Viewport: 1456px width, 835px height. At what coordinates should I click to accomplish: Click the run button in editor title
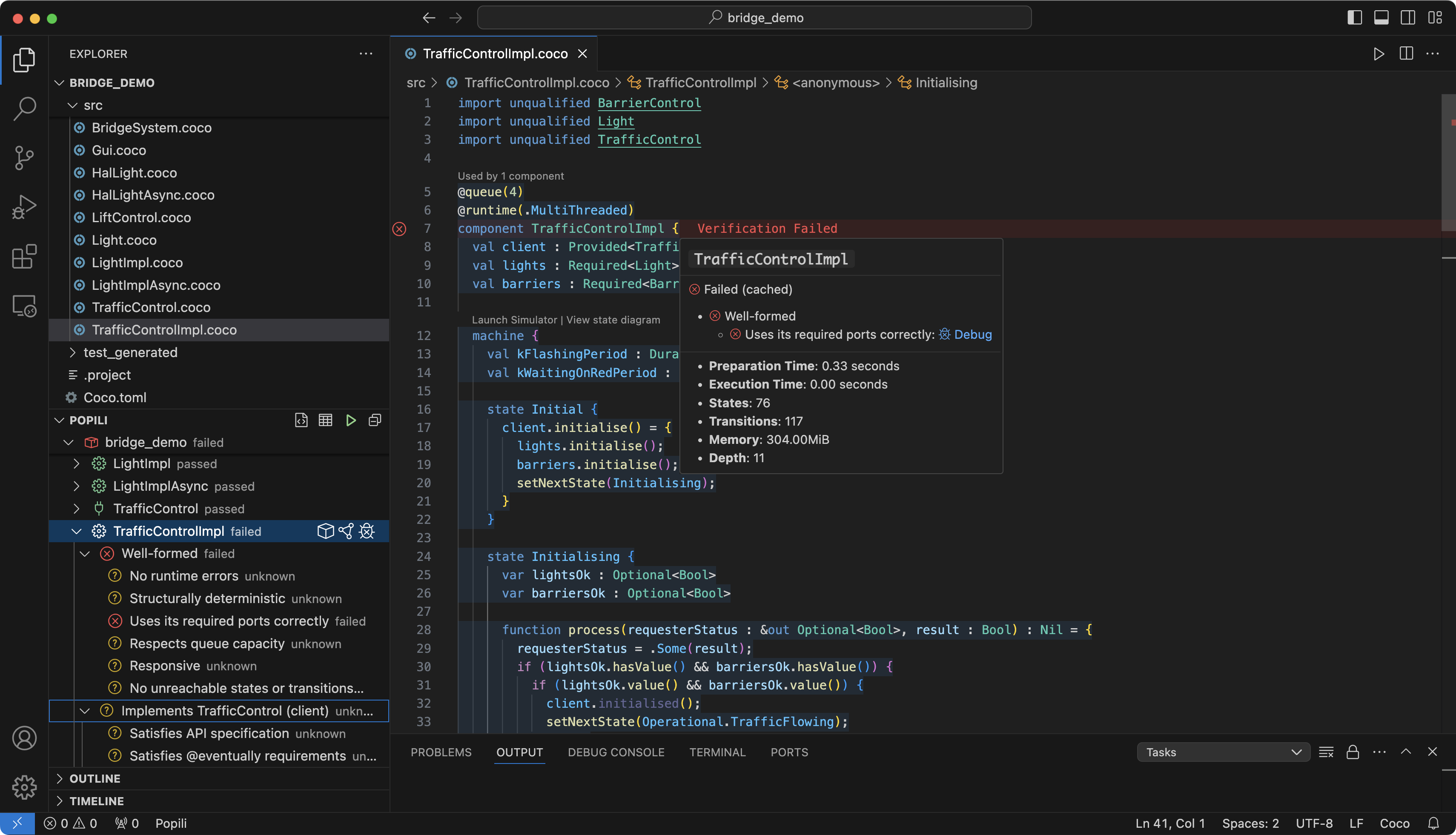[1379, 54]
